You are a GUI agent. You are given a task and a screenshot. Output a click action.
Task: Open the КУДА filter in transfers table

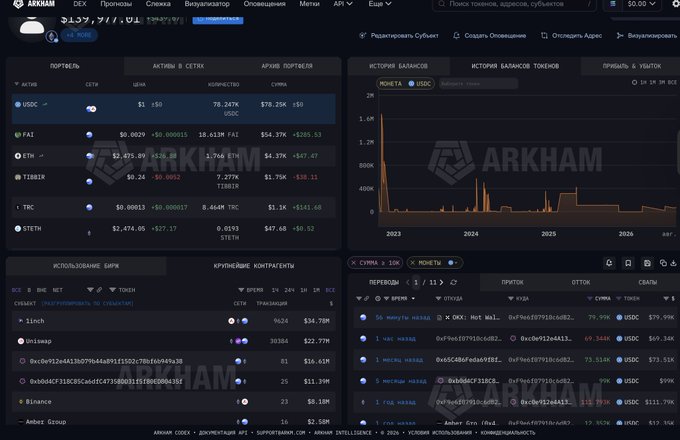(x=518, y=299)
